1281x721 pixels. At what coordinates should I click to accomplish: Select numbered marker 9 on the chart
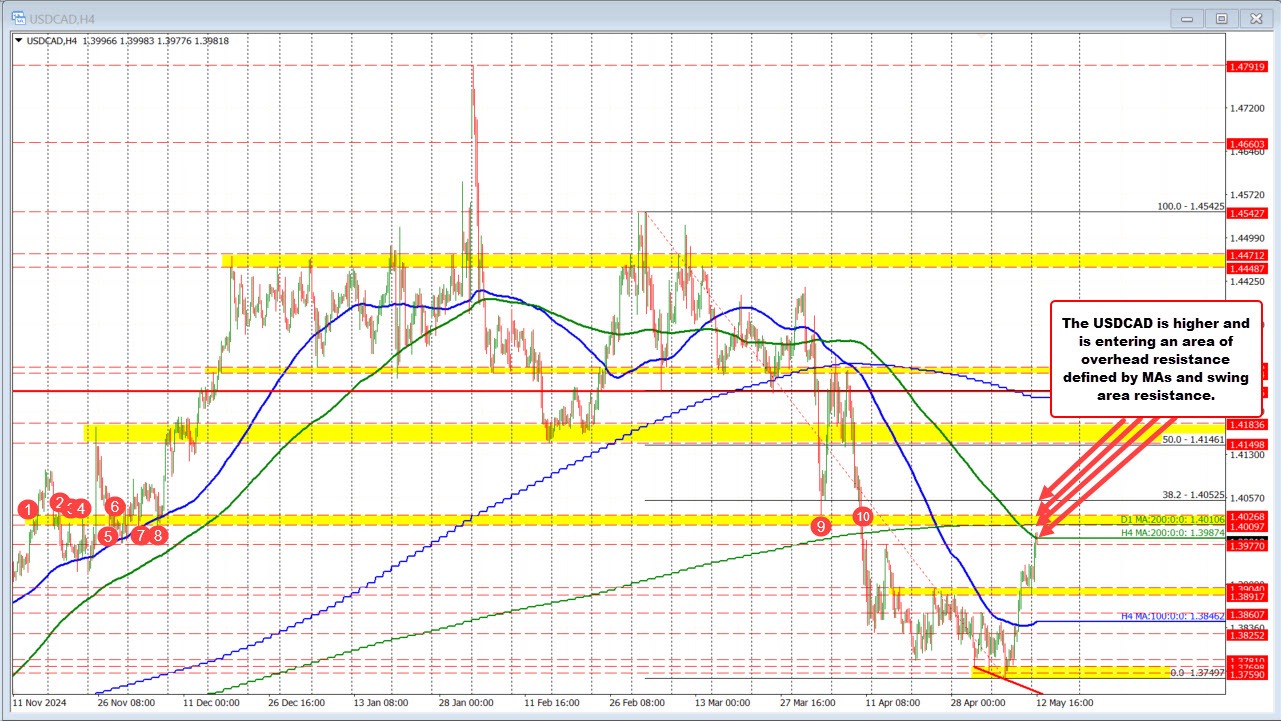coord(821,524)
